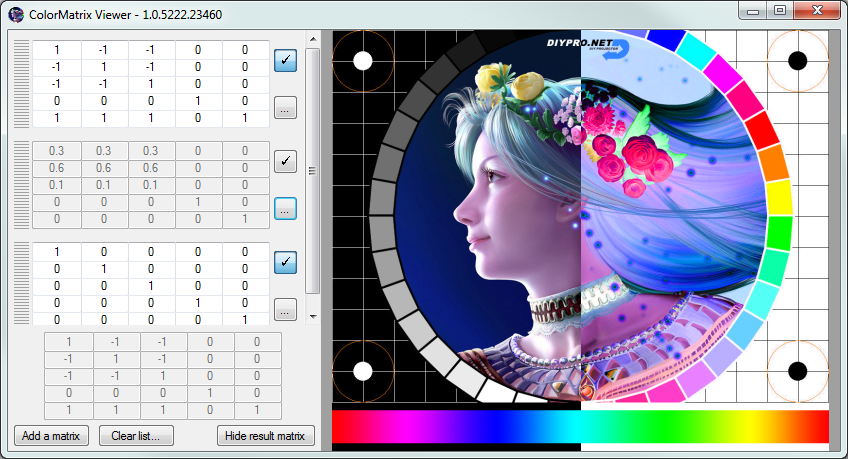Select top matrix cell in row two, column two

(x=104, y=66)
